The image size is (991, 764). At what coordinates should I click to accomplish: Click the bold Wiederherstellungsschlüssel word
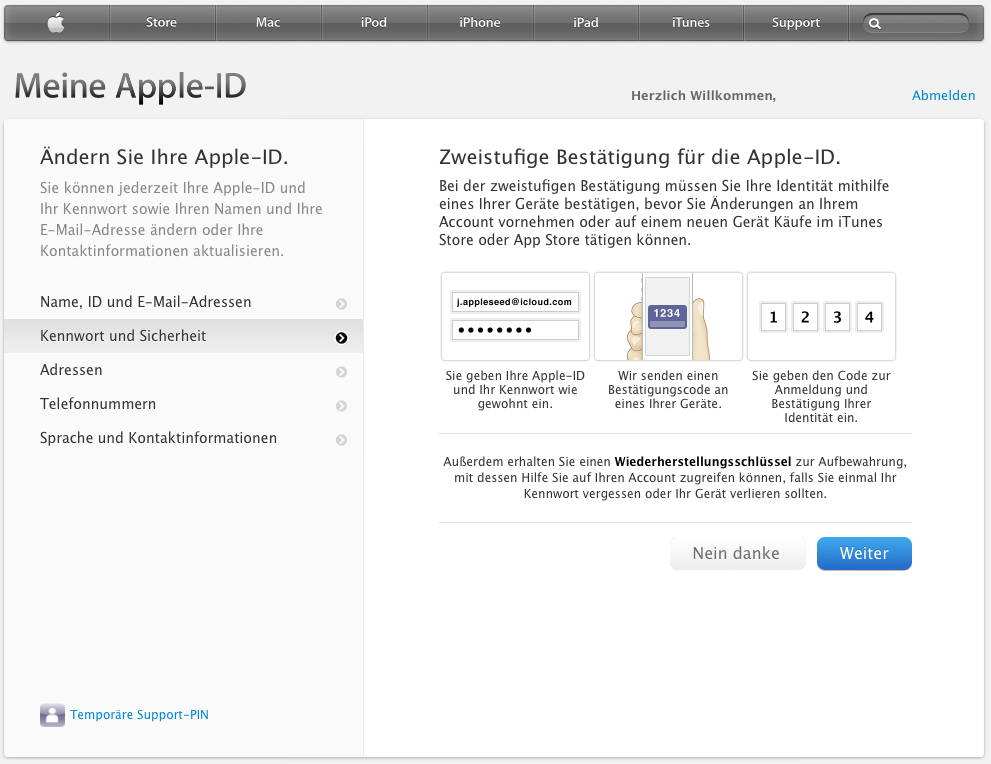pyautogui.click(x=703, y=462)
